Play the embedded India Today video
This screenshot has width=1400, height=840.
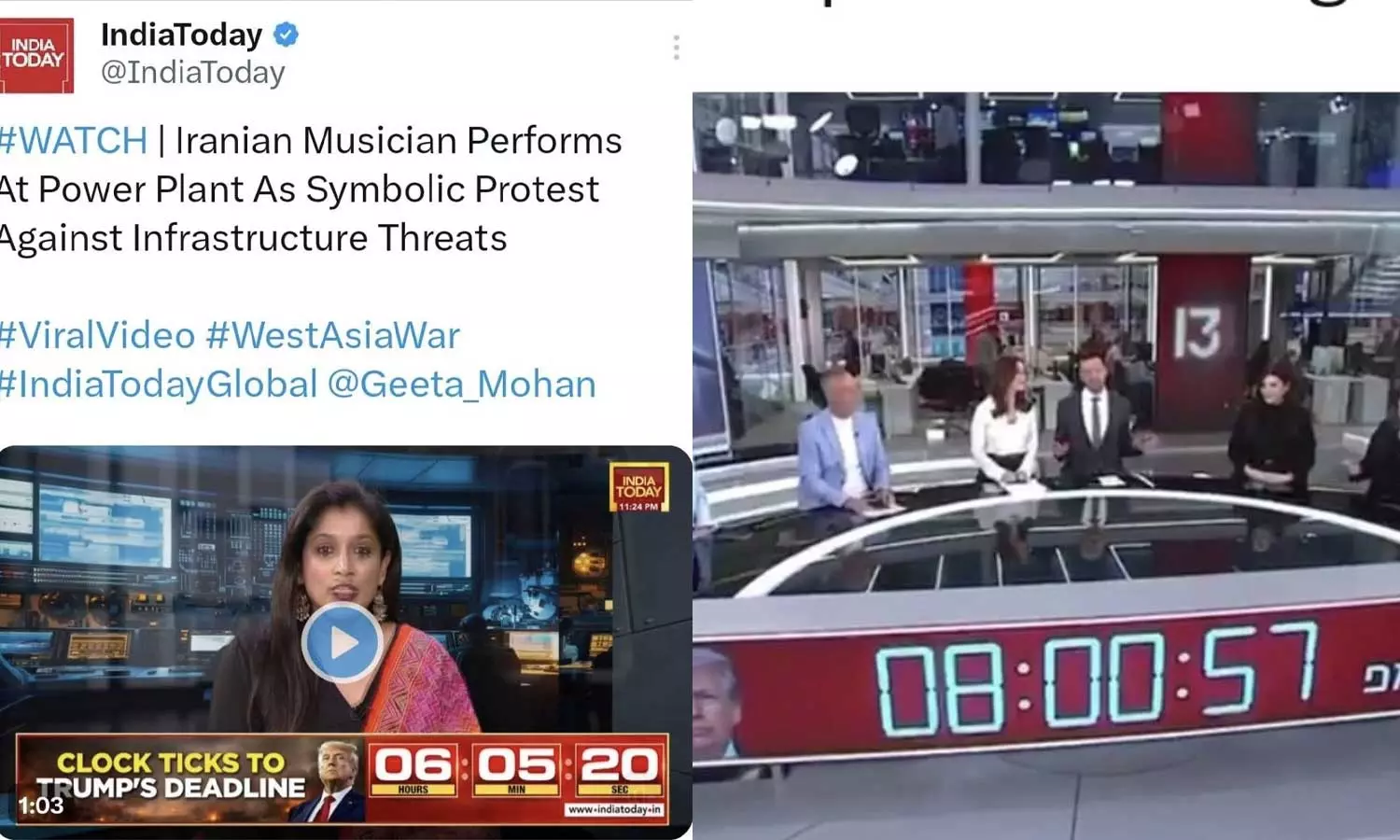tap(342, 642)
